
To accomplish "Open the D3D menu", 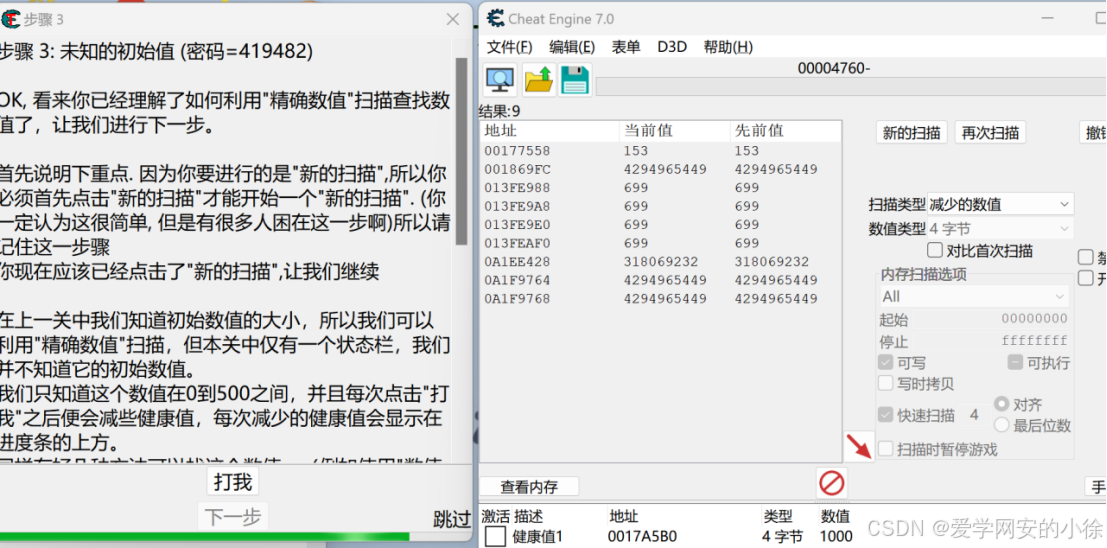I will click(672, 47).
